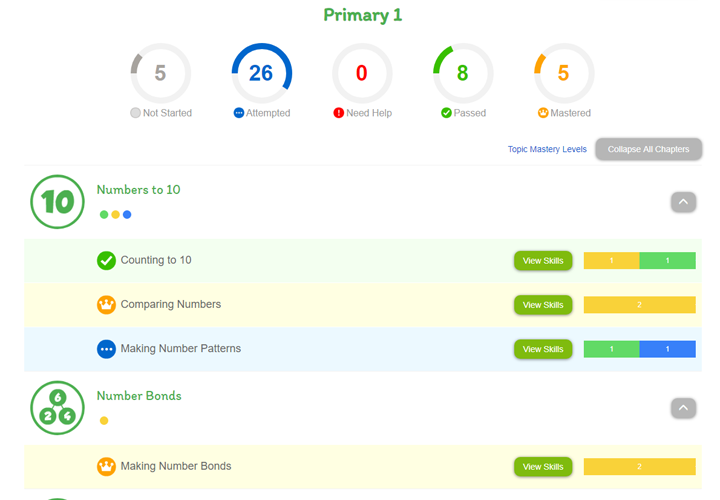This screenshot has height=500, width=720.
Task: Click the orange crown beside Comparing Numbers
Action: (106, 305)
